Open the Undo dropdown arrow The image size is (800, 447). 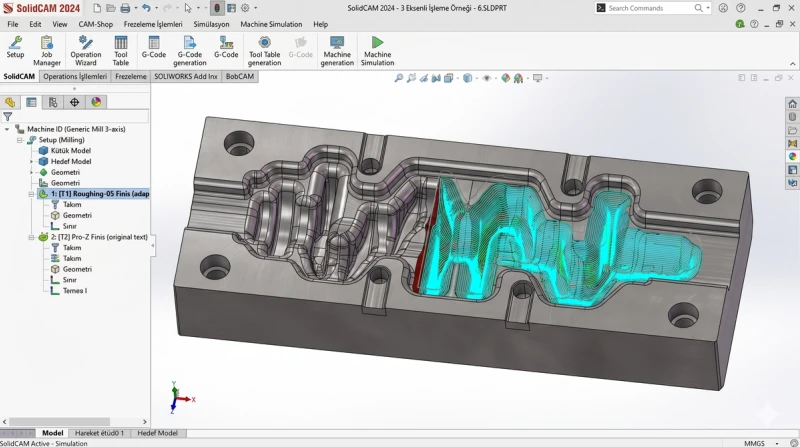point(156,8)
